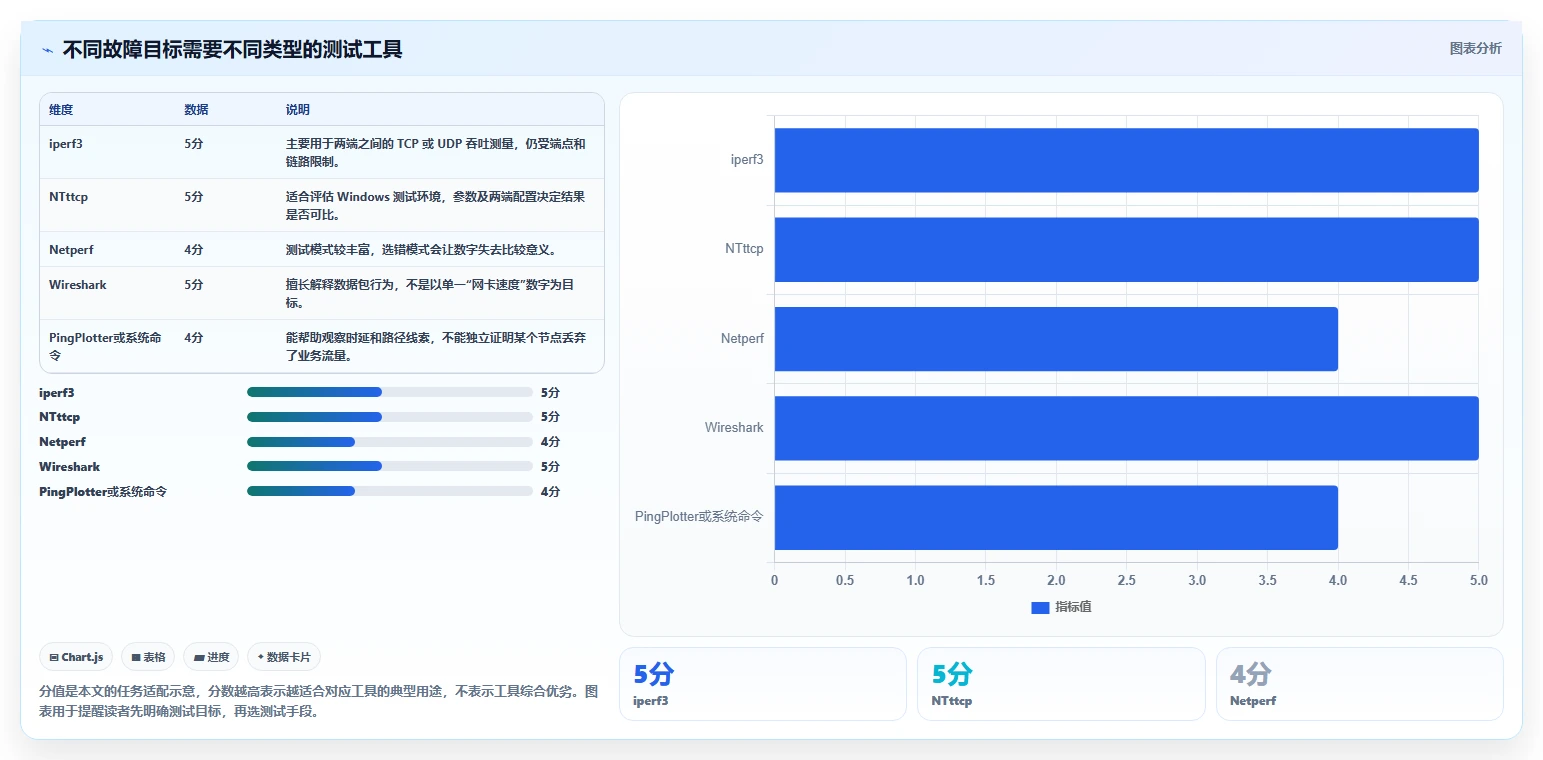The height and width of the screenshot is (760, 1543).
Task: Click the 维度 column header
Action: [x=61, y=110]
